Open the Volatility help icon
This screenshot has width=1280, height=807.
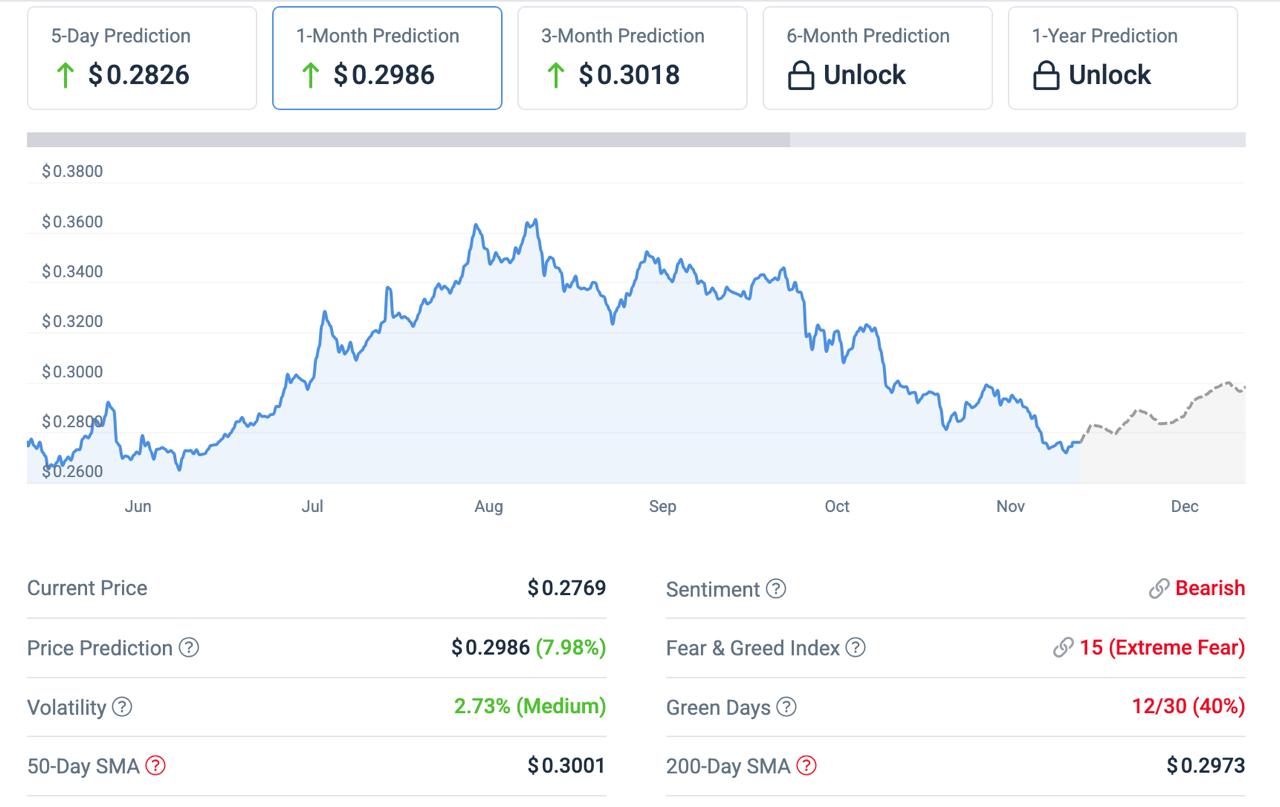coord(122,708)
